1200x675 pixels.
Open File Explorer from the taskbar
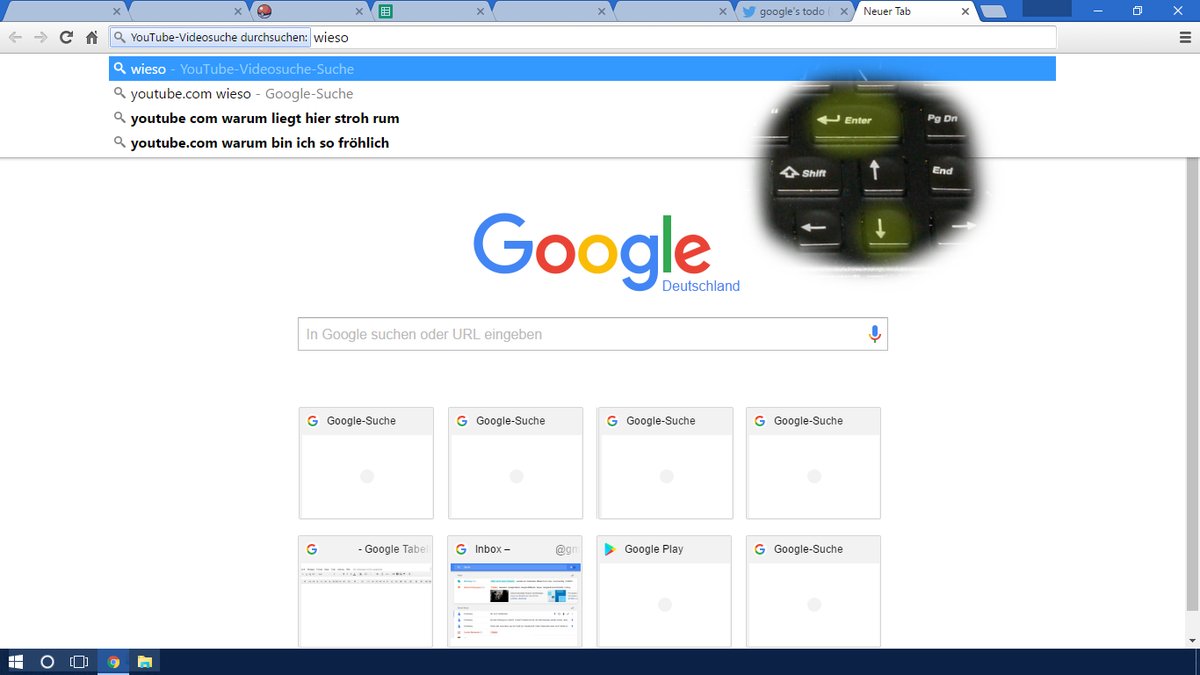click(x=145, y=661)
